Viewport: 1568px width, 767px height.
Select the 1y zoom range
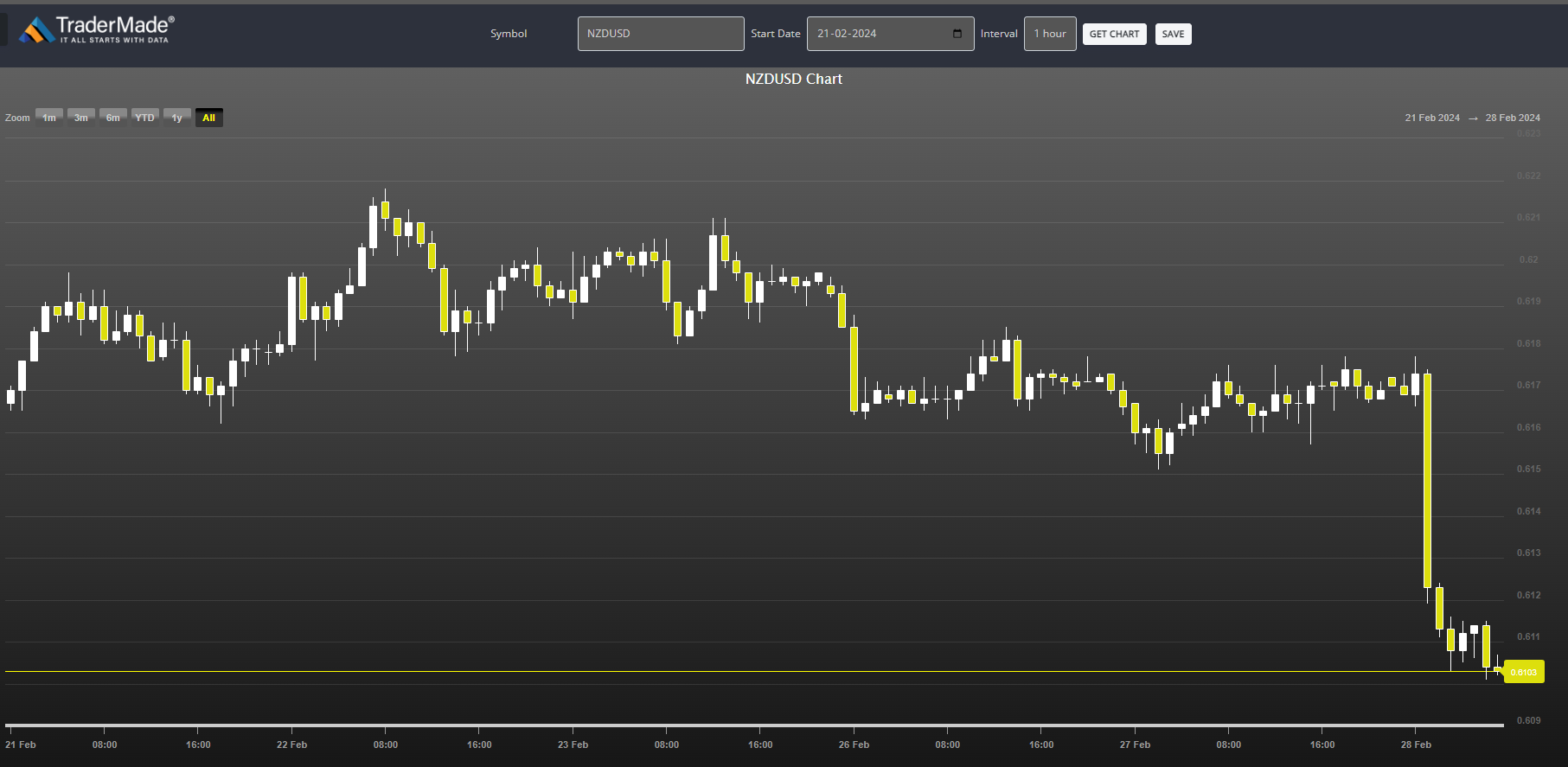click(177, 118)
